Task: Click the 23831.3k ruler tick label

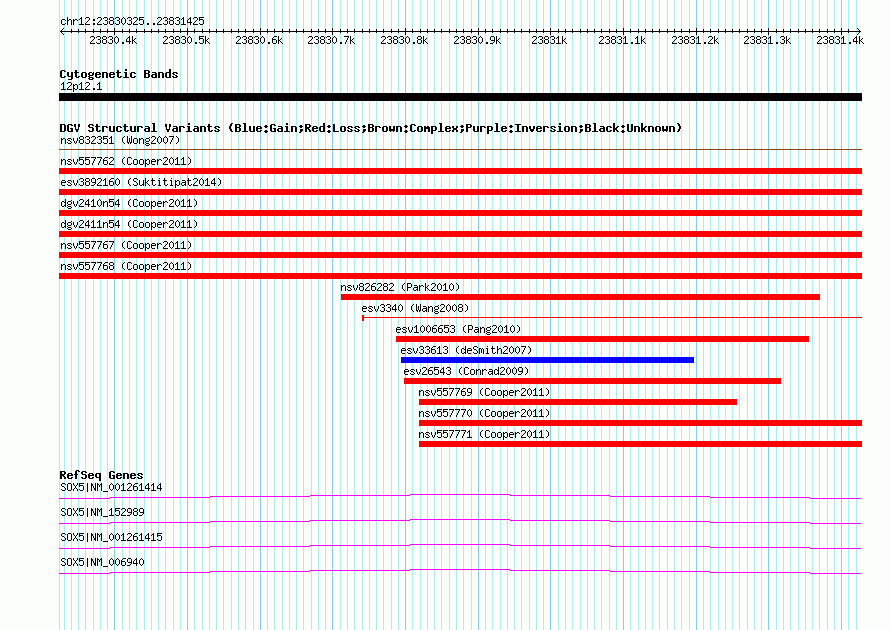Action: tap(767, 40)
